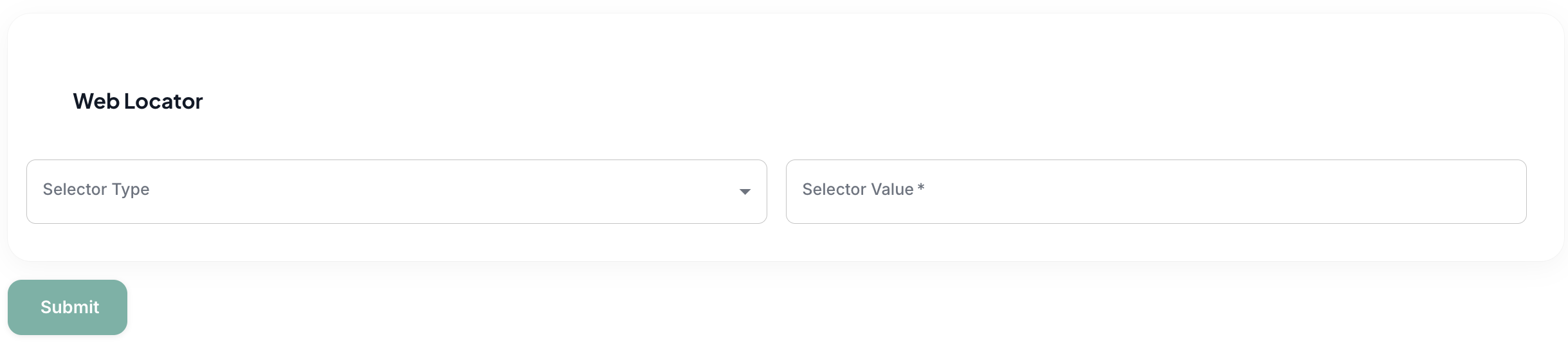Focus the Selector Value input field
This screenshot has width=1568, height=346.
click(x=1155, y=192)
